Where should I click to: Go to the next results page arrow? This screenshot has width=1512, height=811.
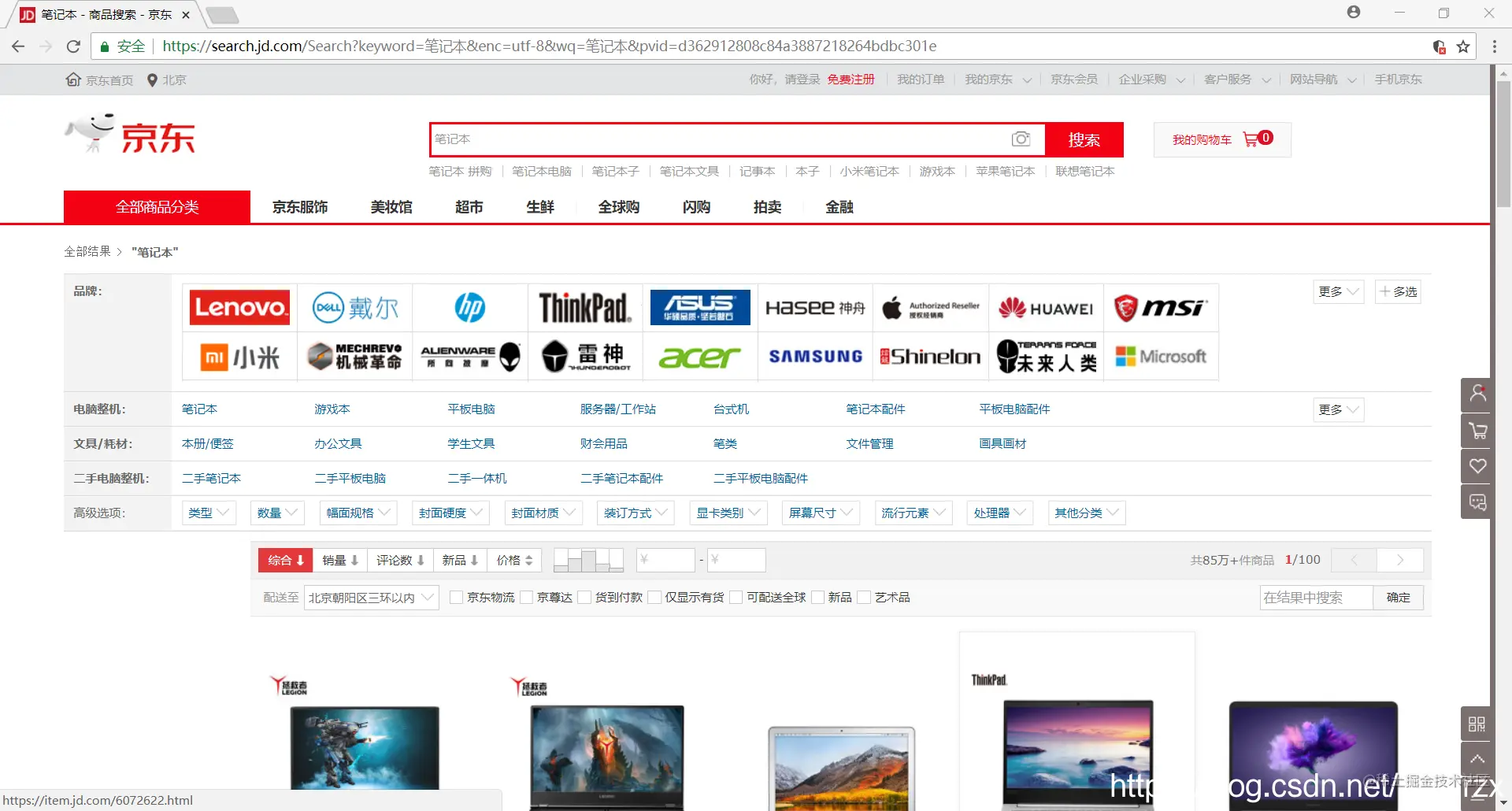[x=1399, y=560]
